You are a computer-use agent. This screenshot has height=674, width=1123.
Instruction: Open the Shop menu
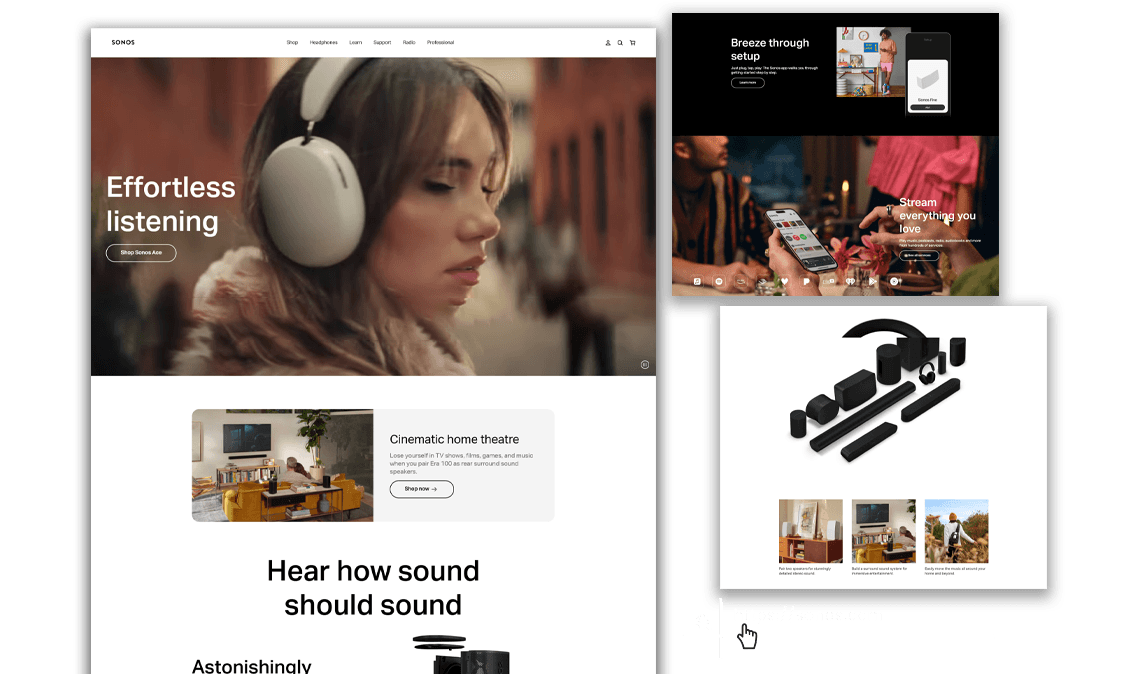292,43
